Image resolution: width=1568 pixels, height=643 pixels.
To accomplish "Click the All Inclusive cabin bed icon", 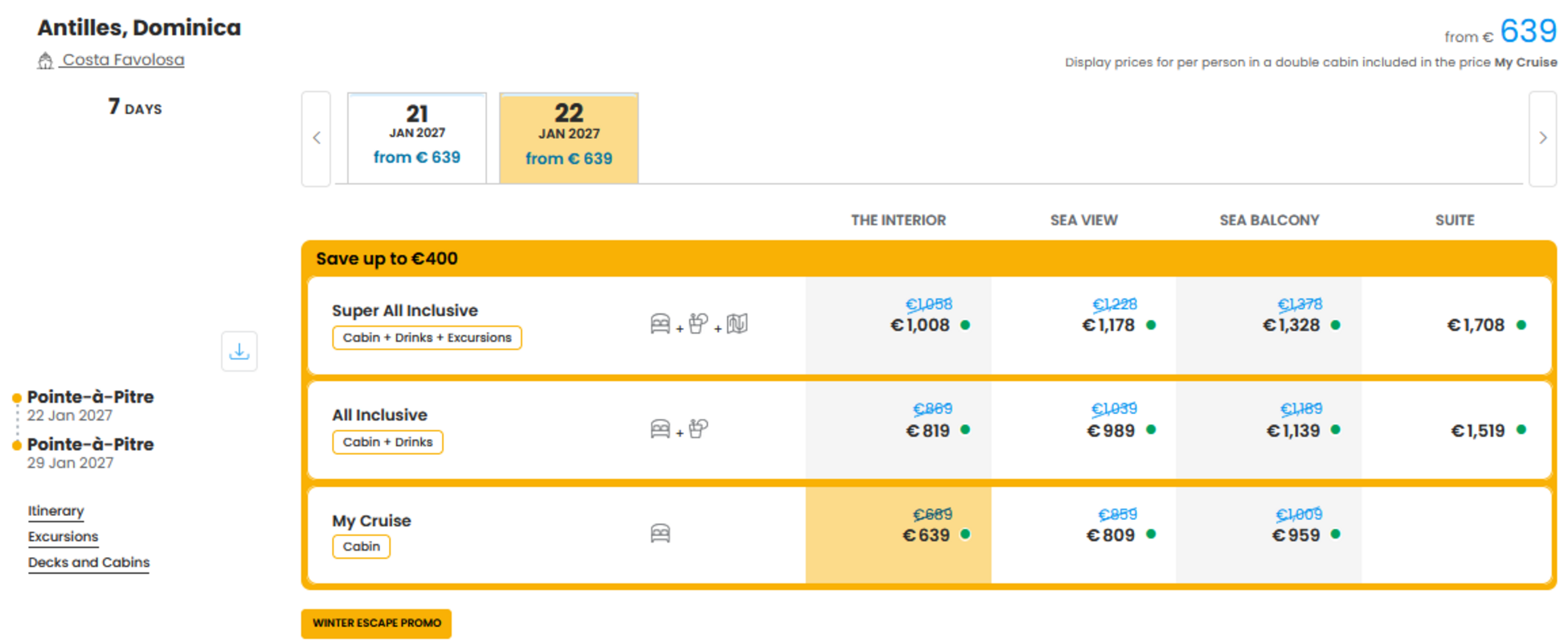I will coord(660,429).
